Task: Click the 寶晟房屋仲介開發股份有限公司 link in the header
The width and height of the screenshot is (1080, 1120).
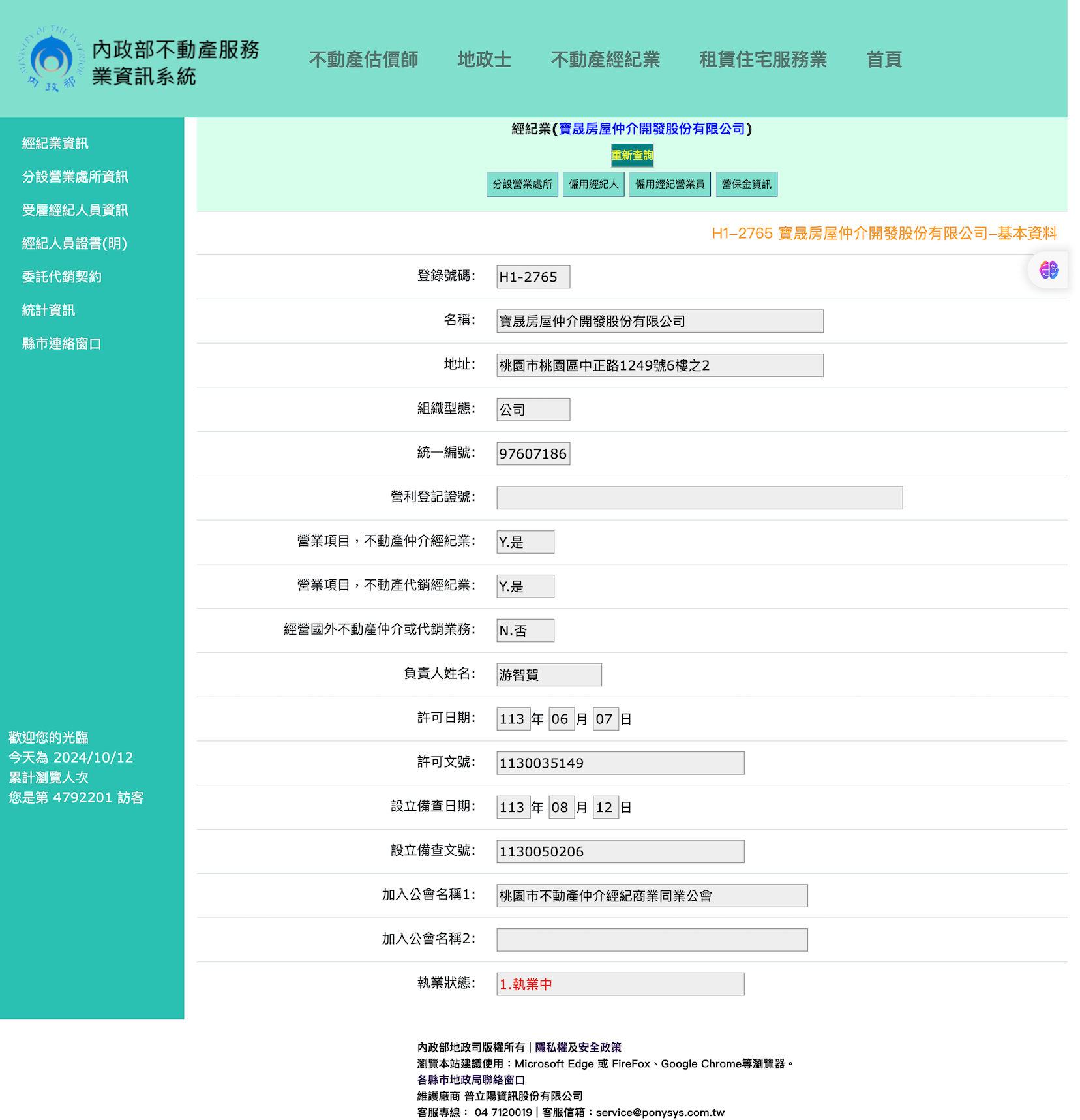Action: pos(652,129)
